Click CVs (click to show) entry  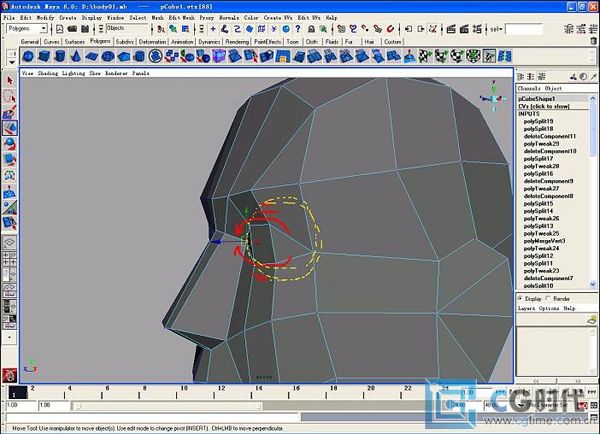tap(544, 106)
